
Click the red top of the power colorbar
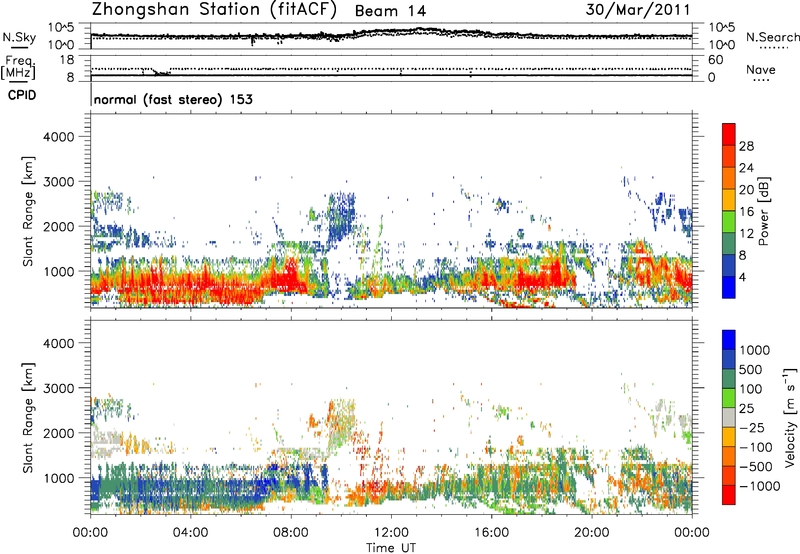point(729,133)
